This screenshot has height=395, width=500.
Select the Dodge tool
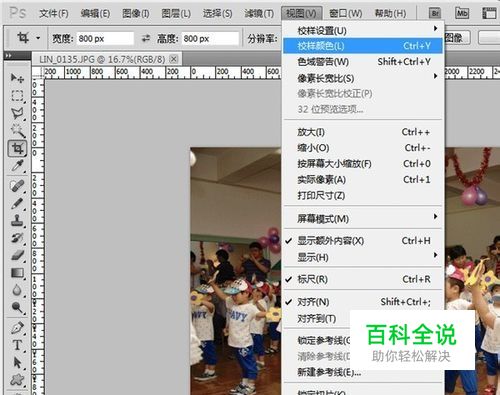pyautogui.click(x=17, y=307)
